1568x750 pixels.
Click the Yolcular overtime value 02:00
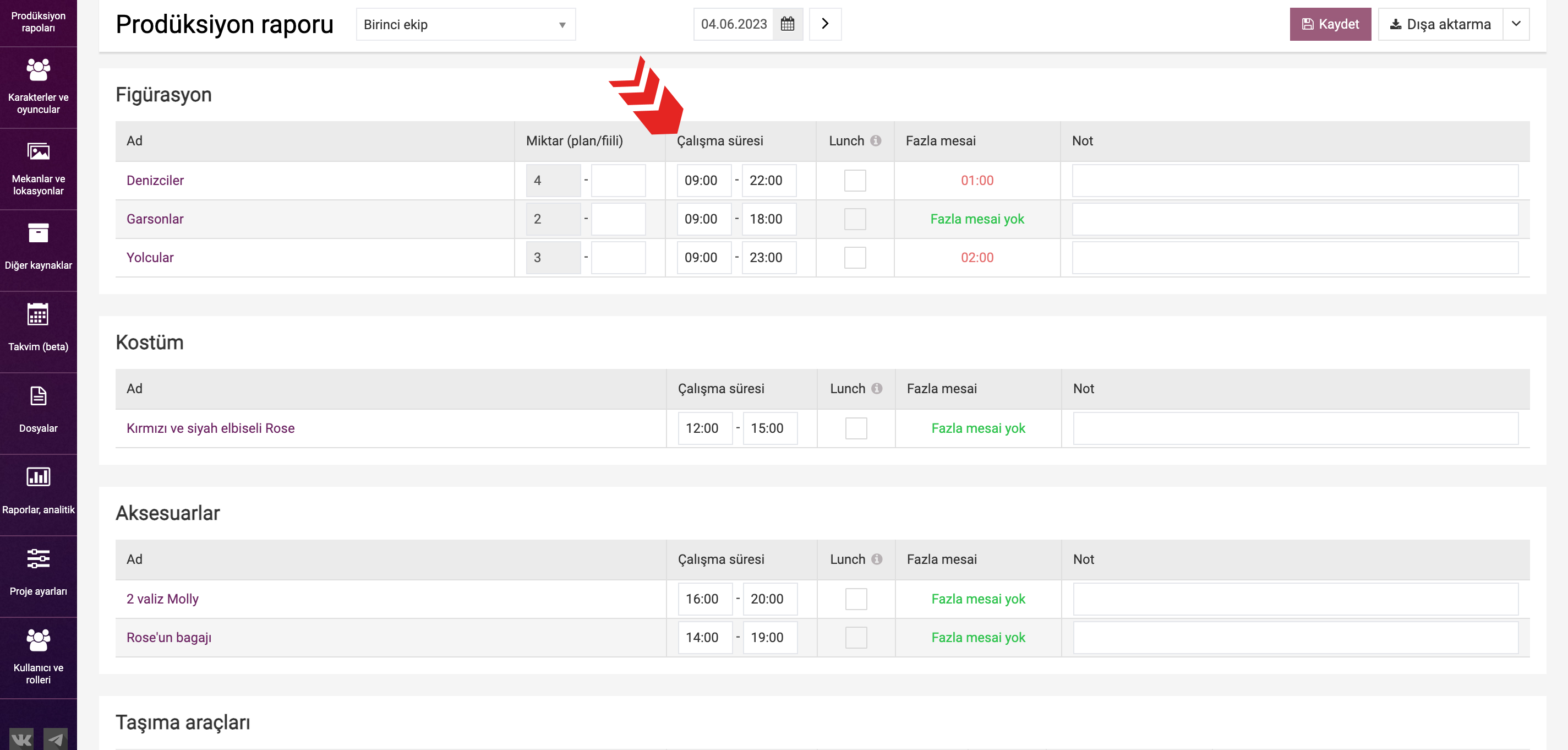pos(977,257)
